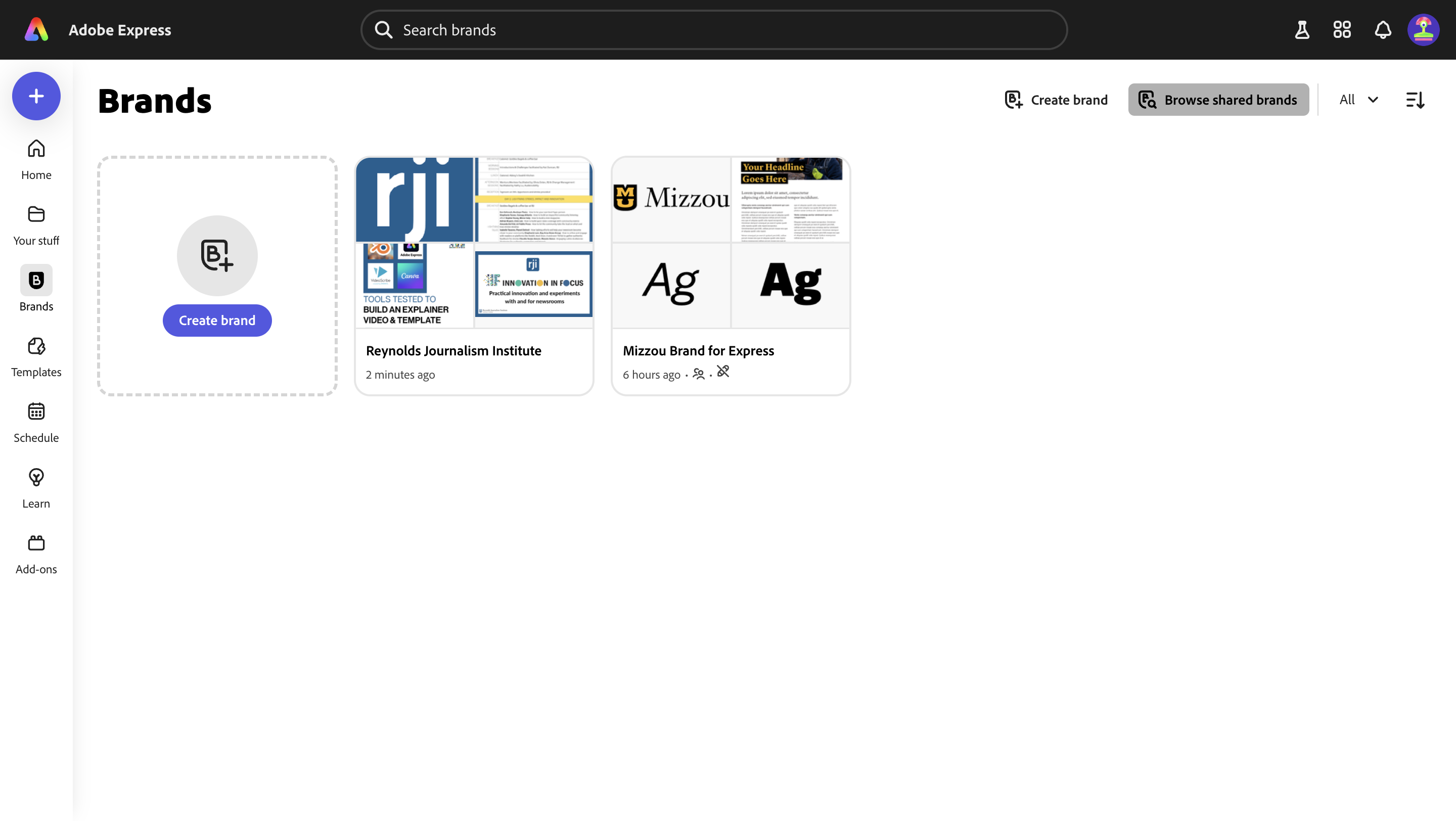
Task: Click the Browse shared brands button
Action: point(1218,100)
